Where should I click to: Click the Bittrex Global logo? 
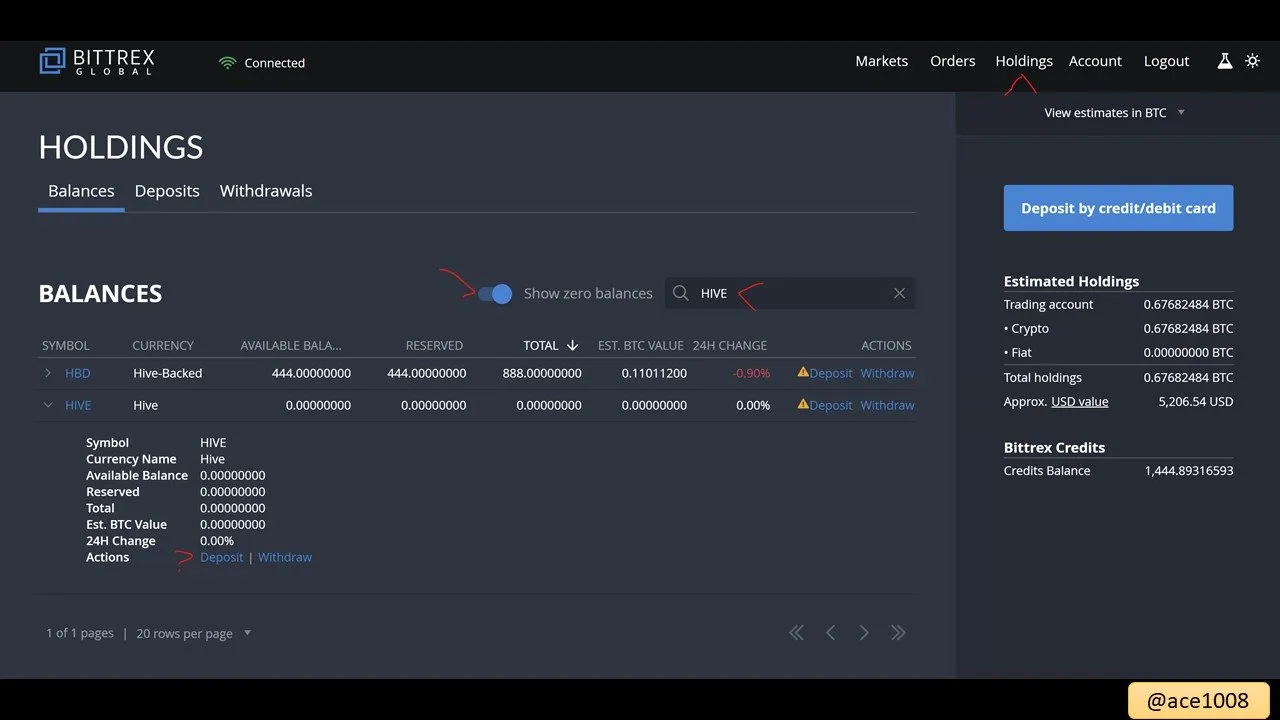point(97,62)
